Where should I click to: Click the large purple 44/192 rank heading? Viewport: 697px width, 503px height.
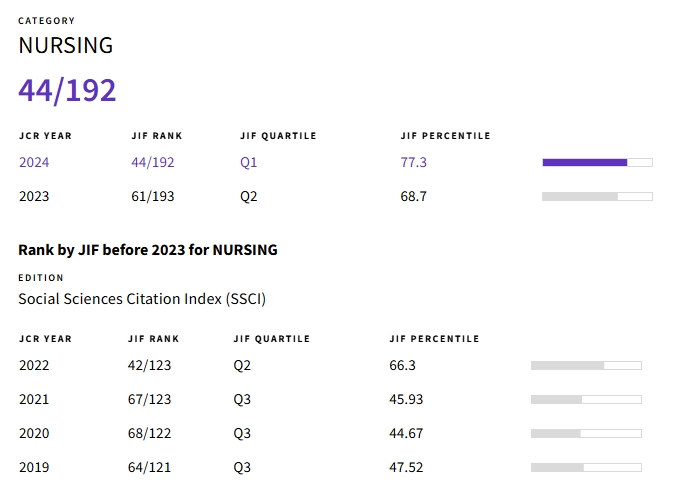point(67,91)
